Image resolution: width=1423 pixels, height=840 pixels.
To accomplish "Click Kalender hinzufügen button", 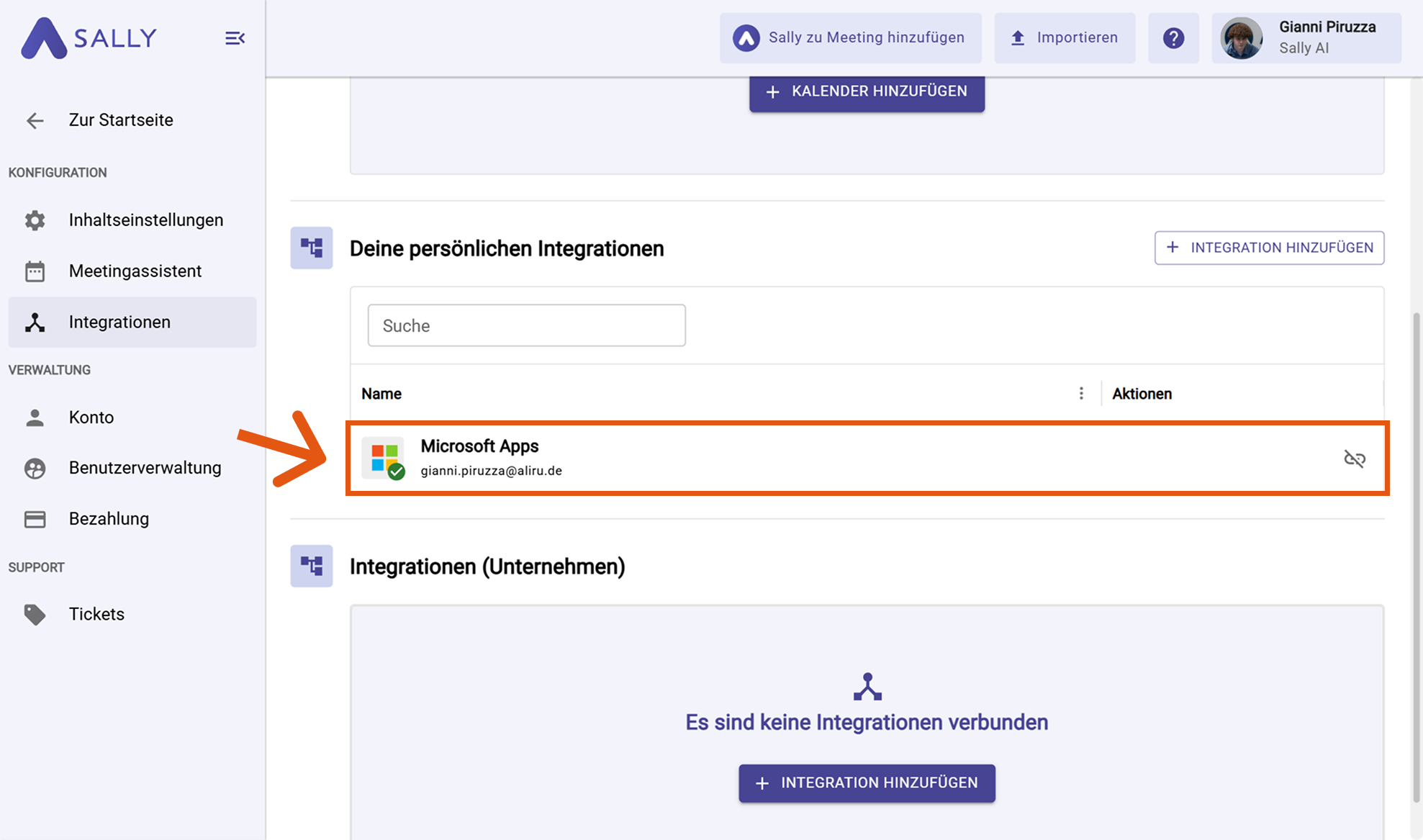I will (x=867, y=92).
